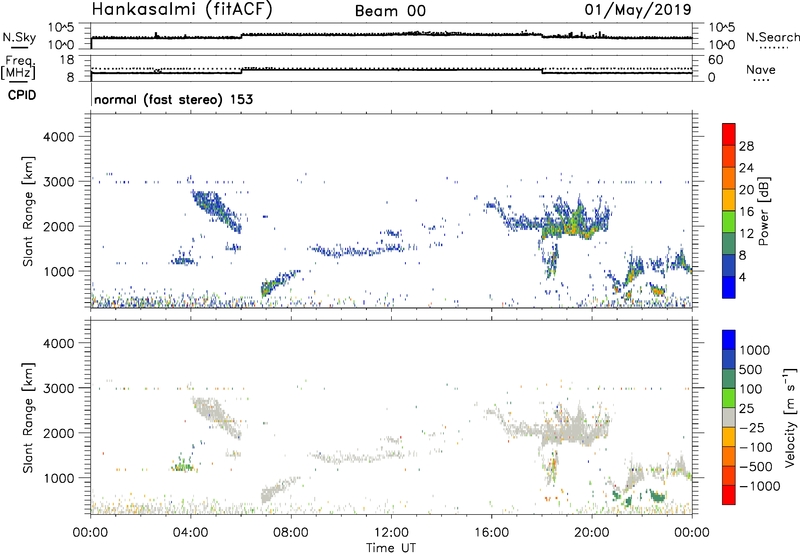Click the 18 tick on frequency axis
800x554 pixels.
click(67, 60)
